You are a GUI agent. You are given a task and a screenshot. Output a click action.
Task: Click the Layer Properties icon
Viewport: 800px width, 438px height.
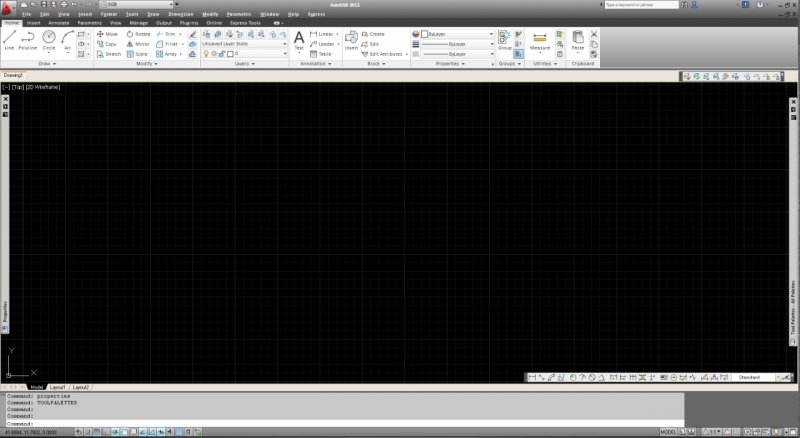(206, 34)
